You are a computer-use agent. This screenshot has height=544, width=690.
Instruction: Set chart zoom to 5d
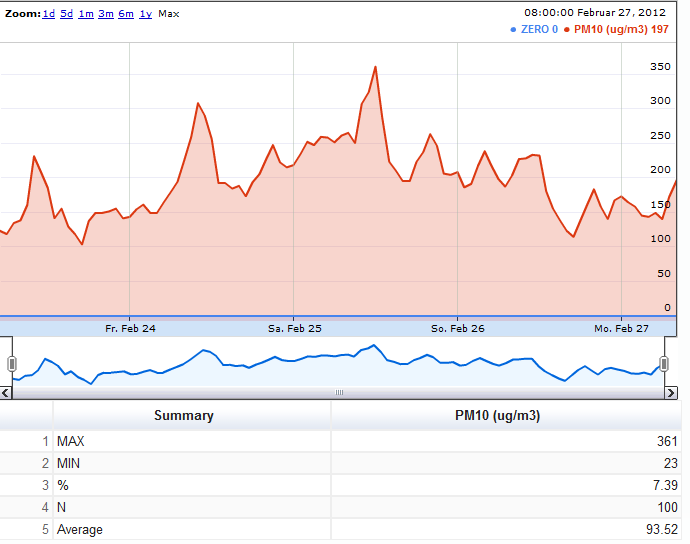66,14
